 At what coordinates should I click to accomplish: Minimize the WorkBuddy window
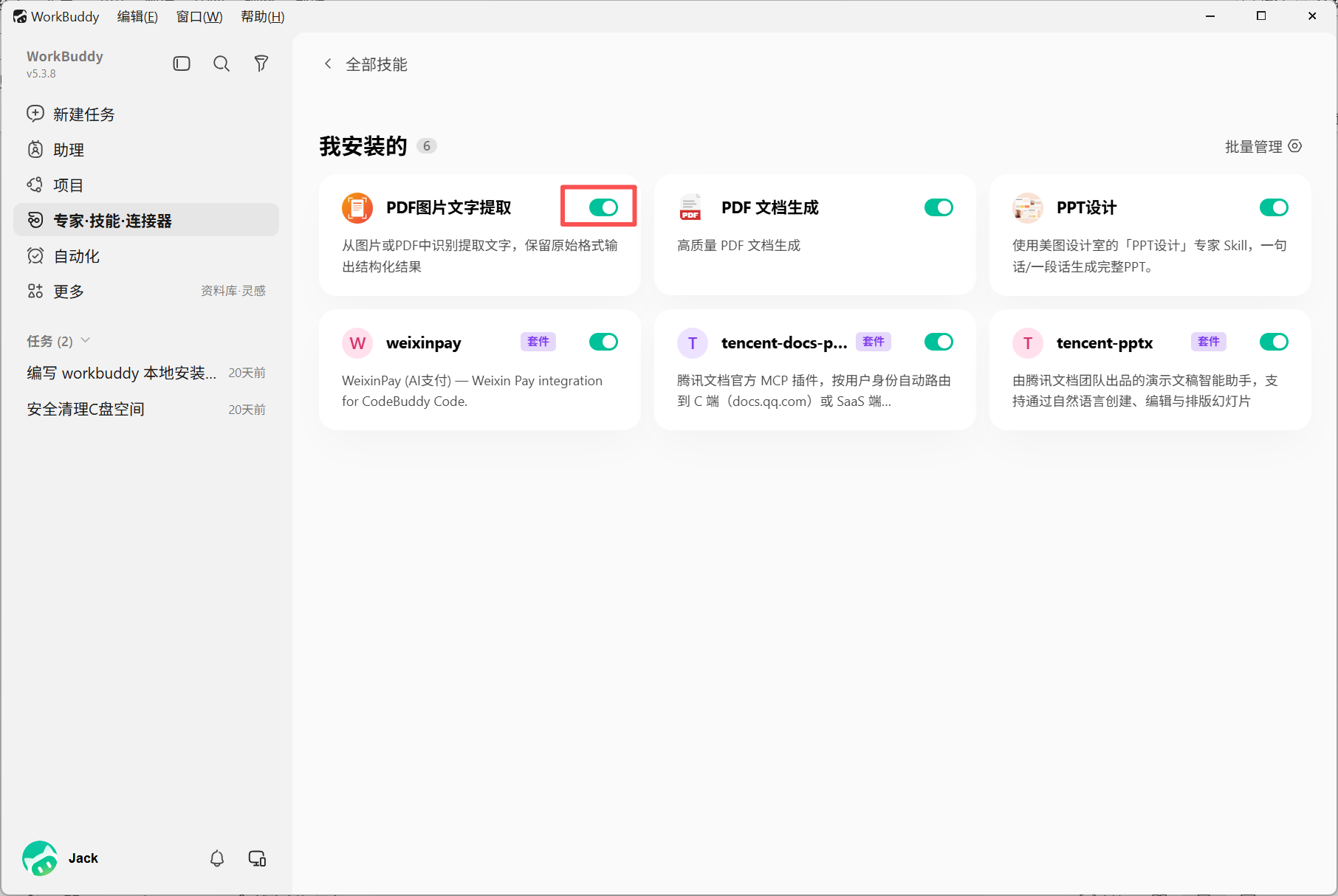coord(1210,15)
